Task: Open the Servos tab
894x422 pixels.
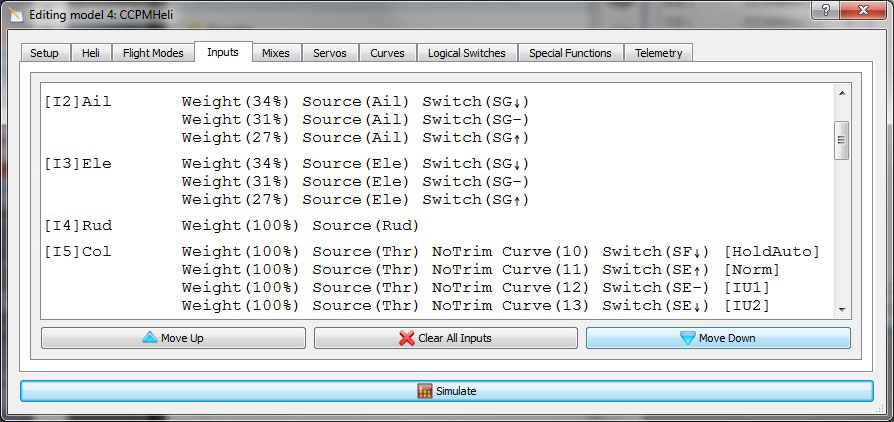Action: pyautogui.click(x=330, y=53)
